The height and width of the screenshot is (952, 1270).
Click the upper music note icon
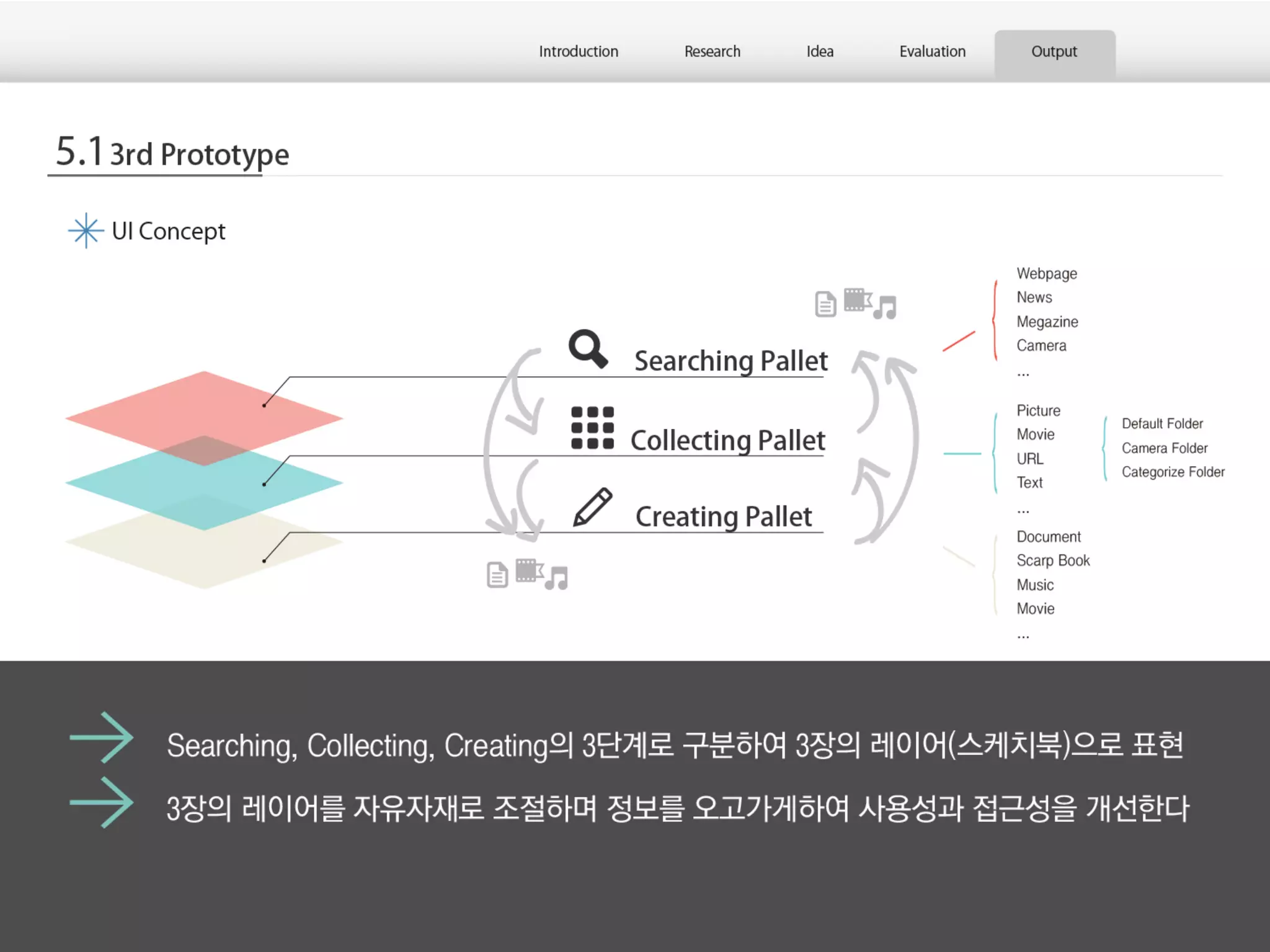tap(885, 307)
